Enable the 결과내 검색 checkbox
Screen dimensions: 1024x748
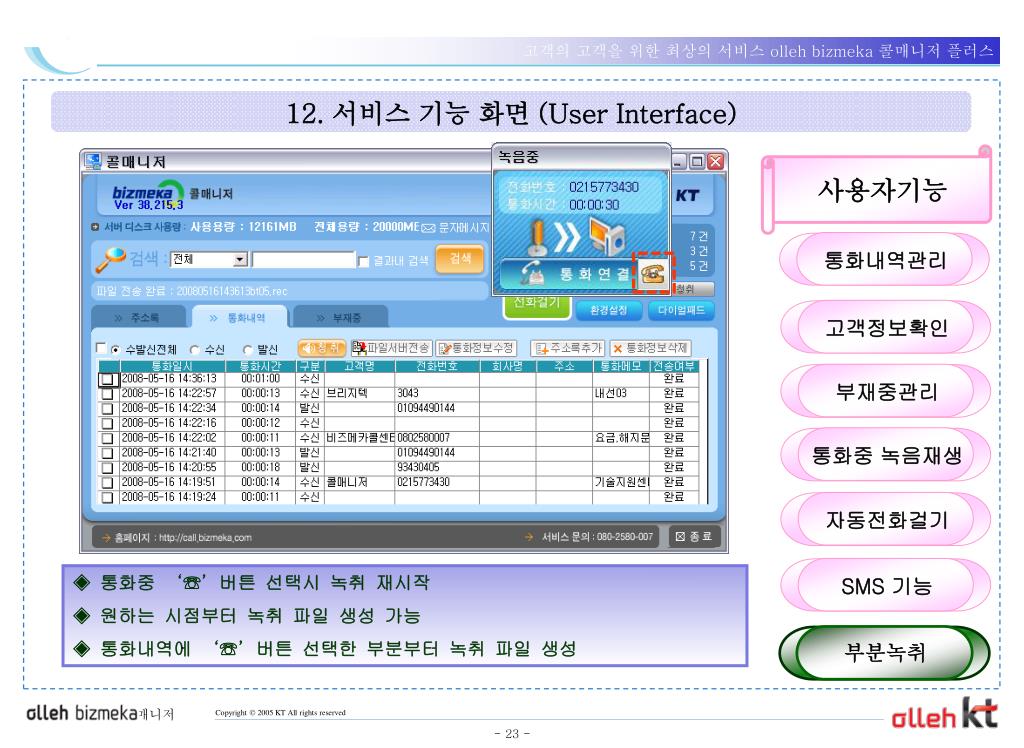point(363,261)
